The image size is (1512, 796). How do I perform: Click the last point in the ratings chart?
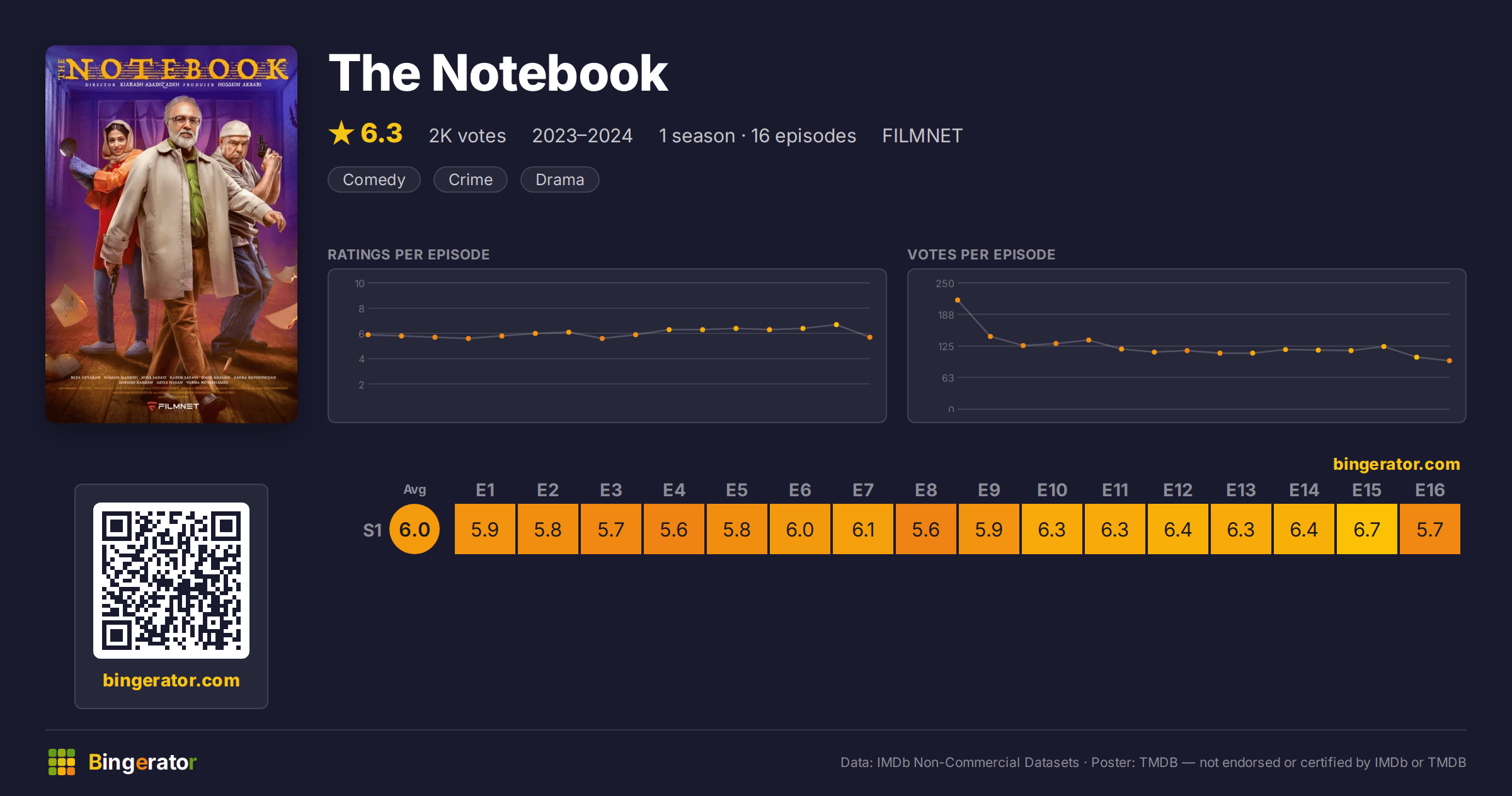[x=870, y=338]
